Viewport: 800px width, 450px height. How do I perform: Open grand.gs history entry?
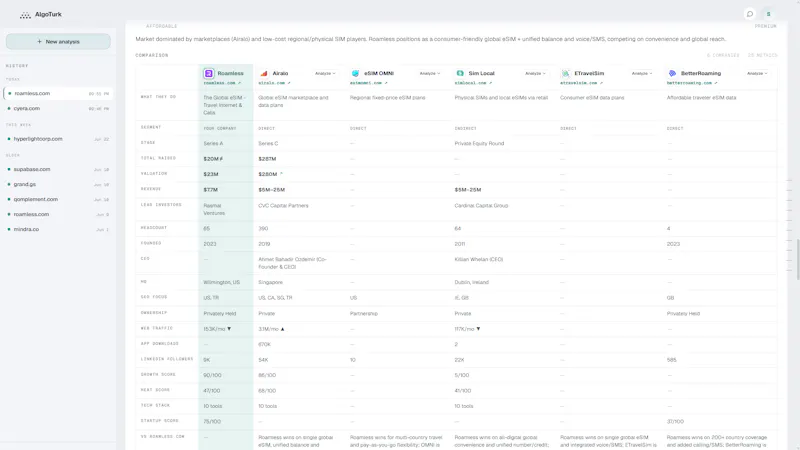click(58, 184)
